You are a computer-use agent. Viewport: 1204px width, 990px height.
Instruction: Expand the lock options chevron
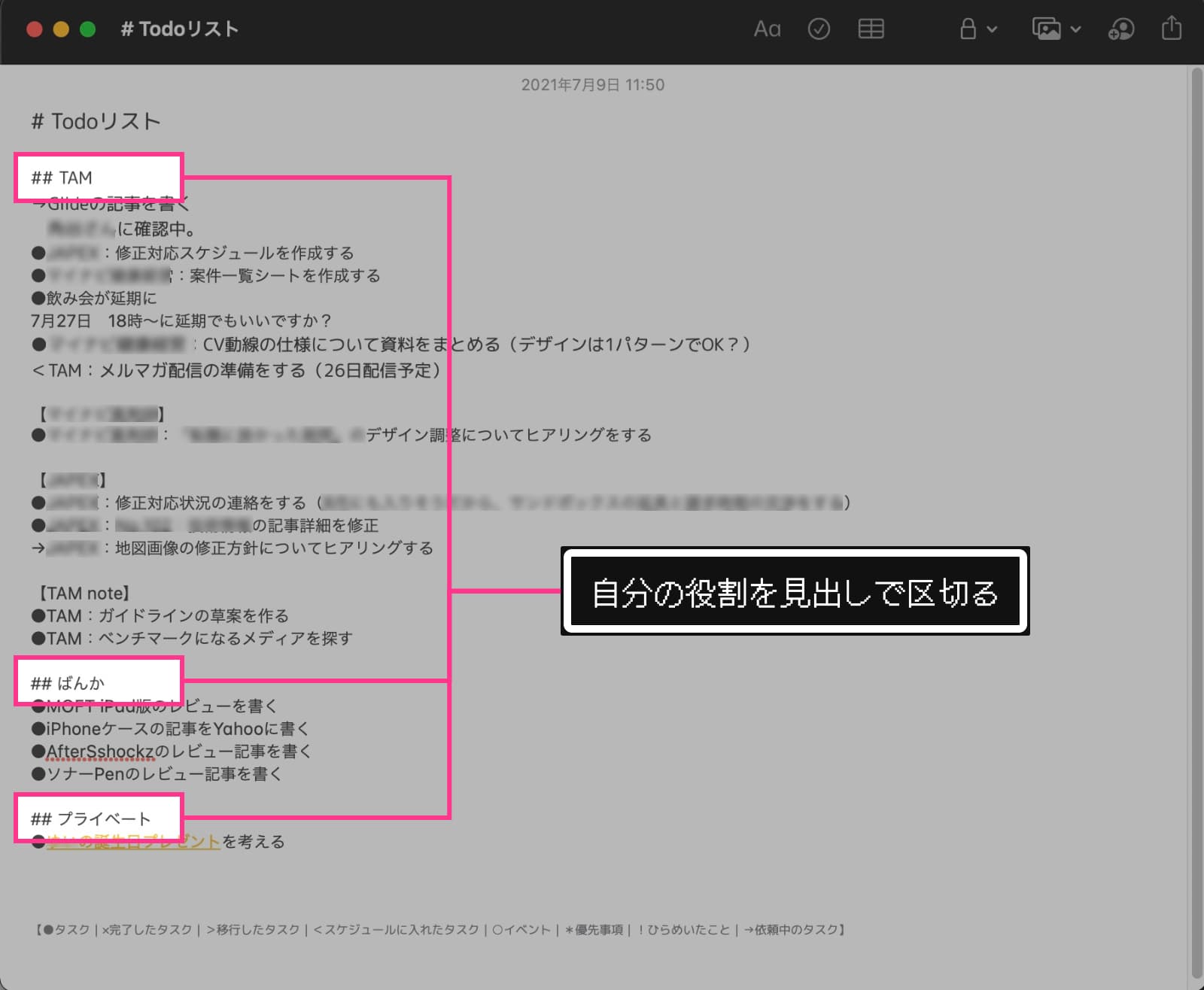click(x=992, y=30)
